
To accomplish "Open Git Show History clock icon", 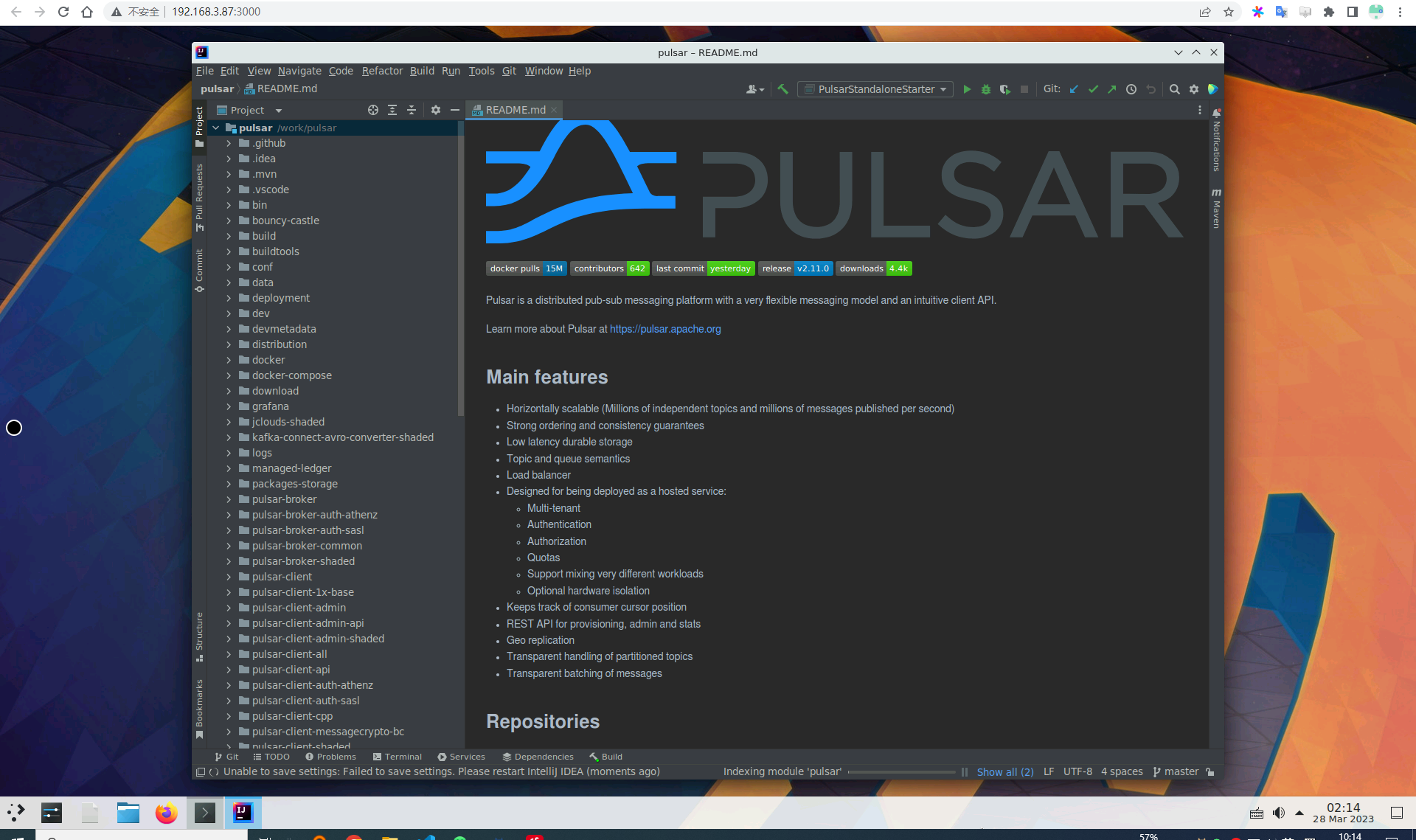I will click(x=1131, y=89).
